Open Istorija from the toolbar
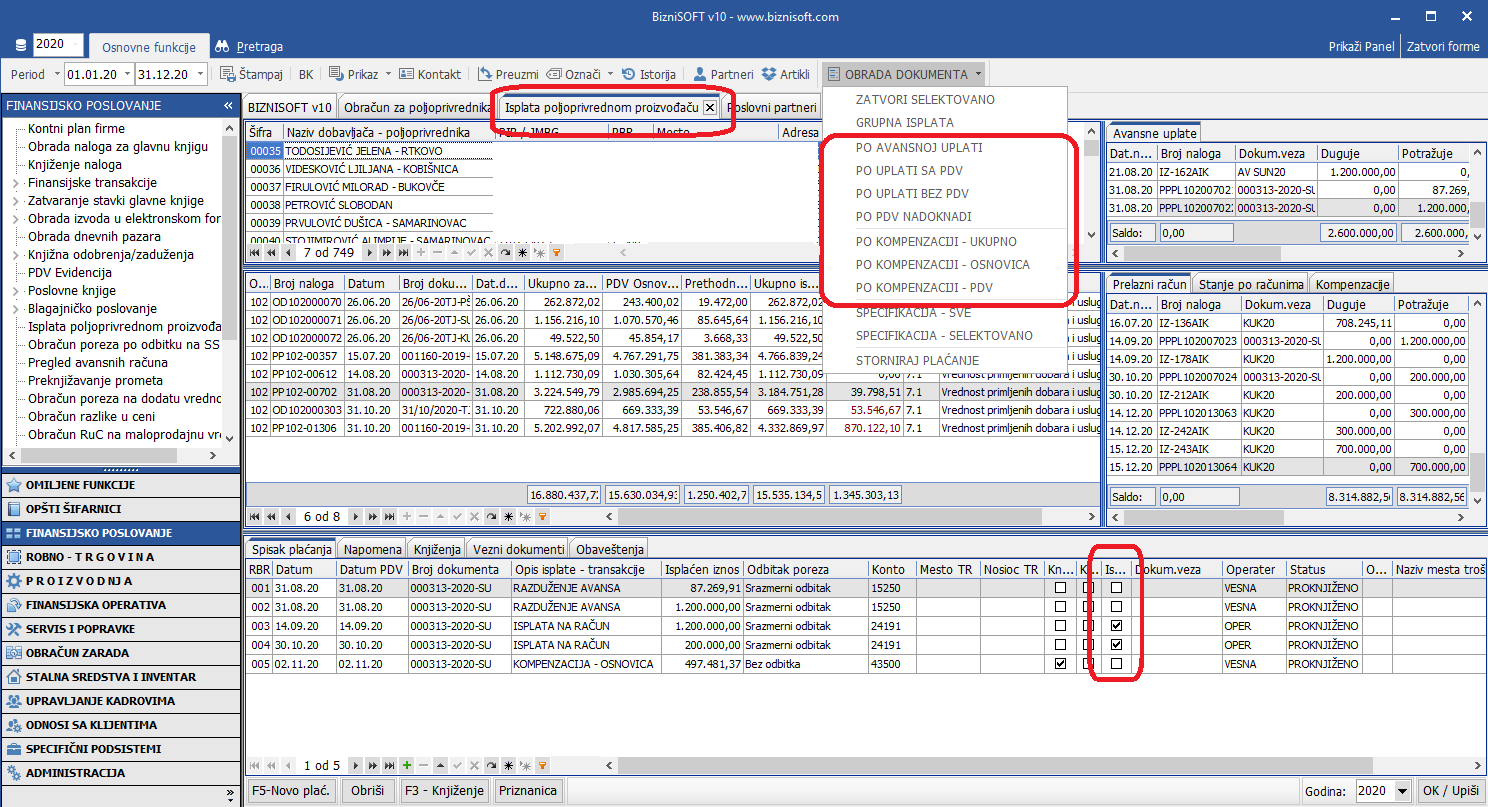The width and height of the screenshot is (1488, 807). [629, 74]
